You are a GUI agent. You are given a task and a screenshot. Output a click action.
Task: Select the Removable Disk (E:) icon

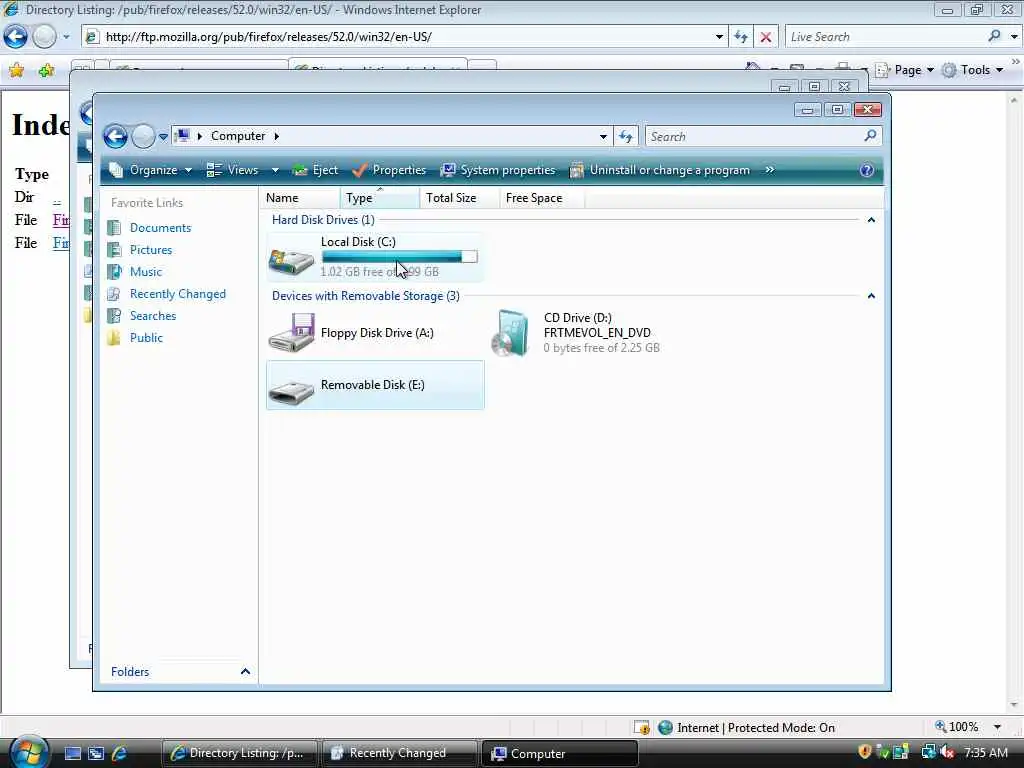point(291,392)
